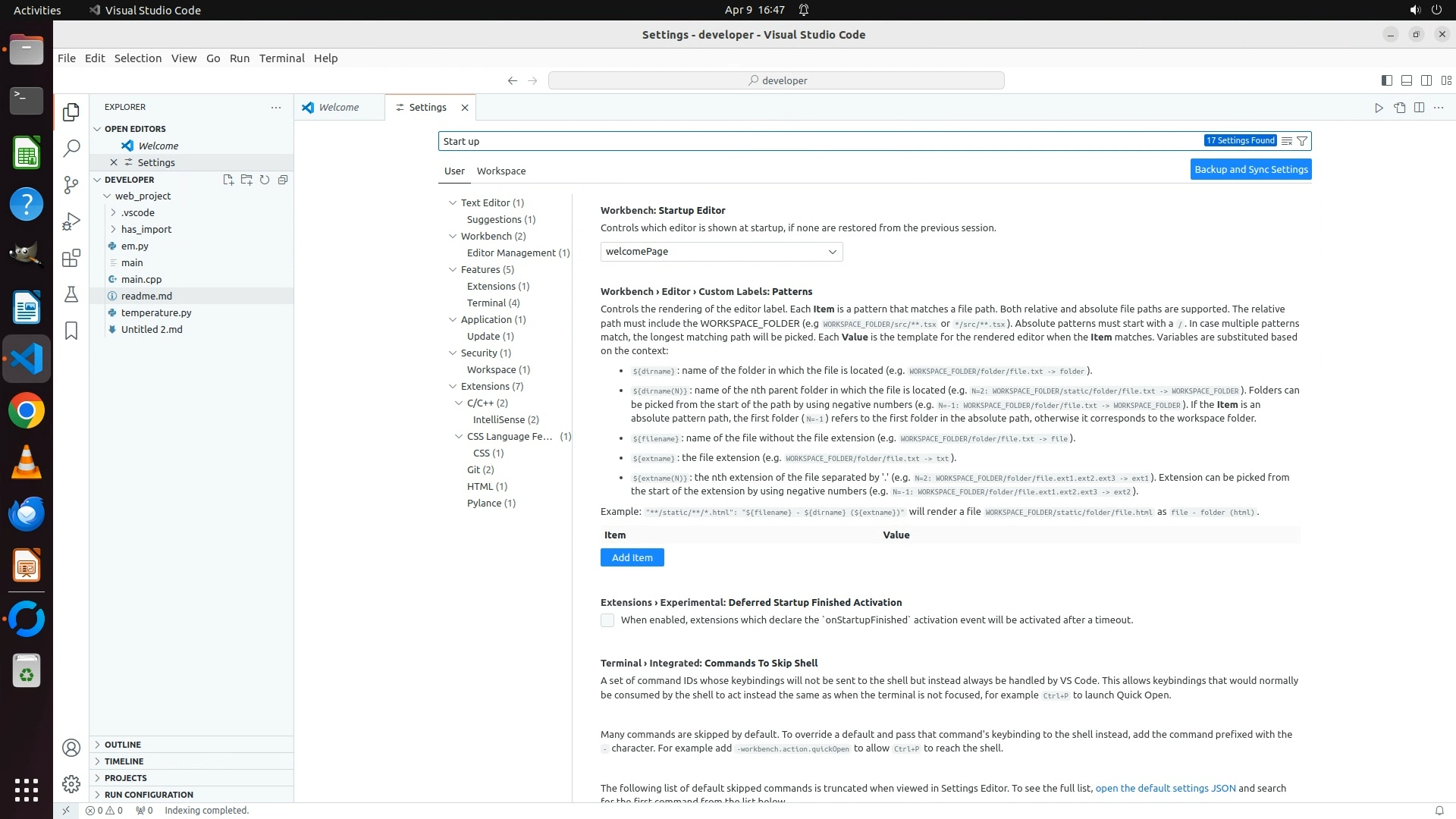Toggle panel layout icon in title bar

pyautogui.click(x=1406, y=80)
